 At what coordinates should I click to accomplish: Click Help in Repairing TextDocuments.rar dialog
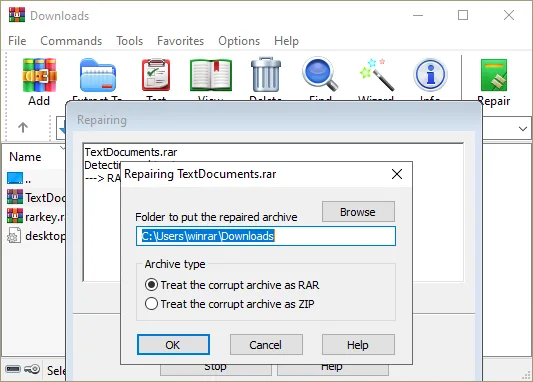point(358,345)
